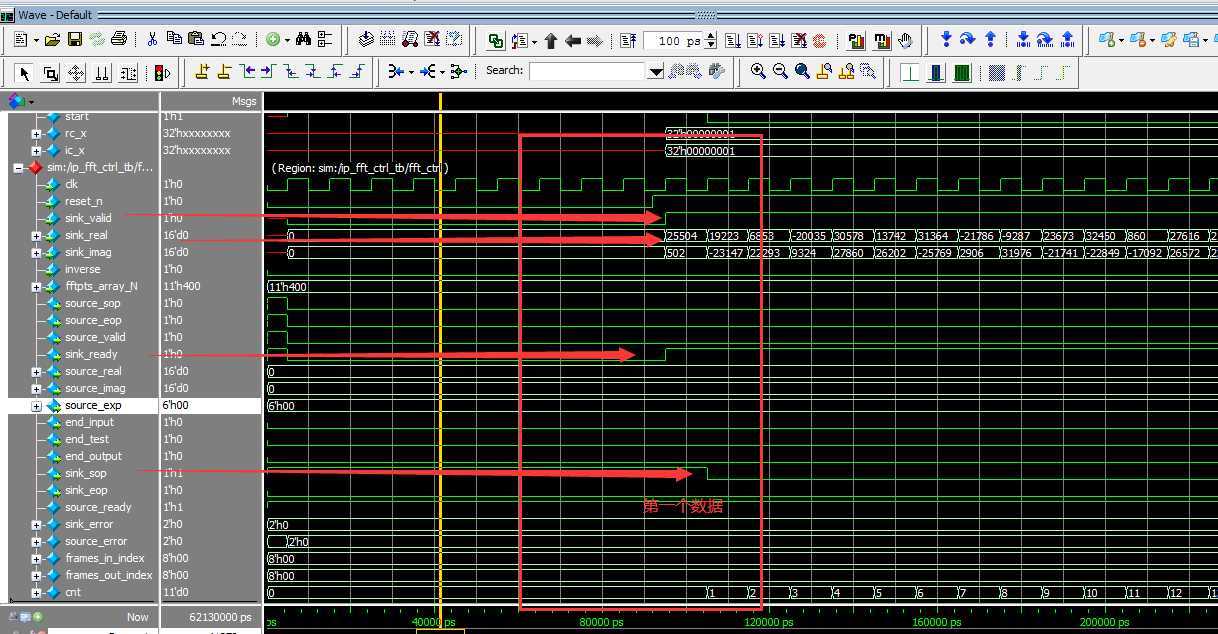The image size is (1218, 634).
Task: Click the run length field showing 100 ps
Action: (x=674, y=40)
